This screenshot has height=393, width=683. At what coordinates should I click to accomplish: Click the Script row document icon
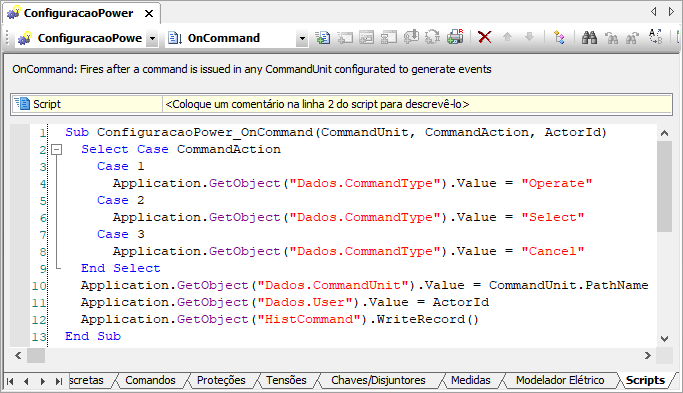click(22, 104)
